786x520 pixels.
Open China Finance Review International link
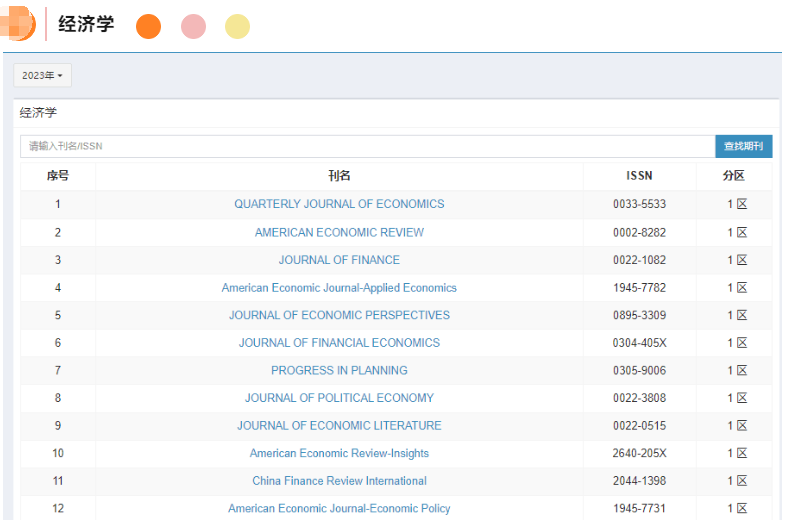(339, 481)
